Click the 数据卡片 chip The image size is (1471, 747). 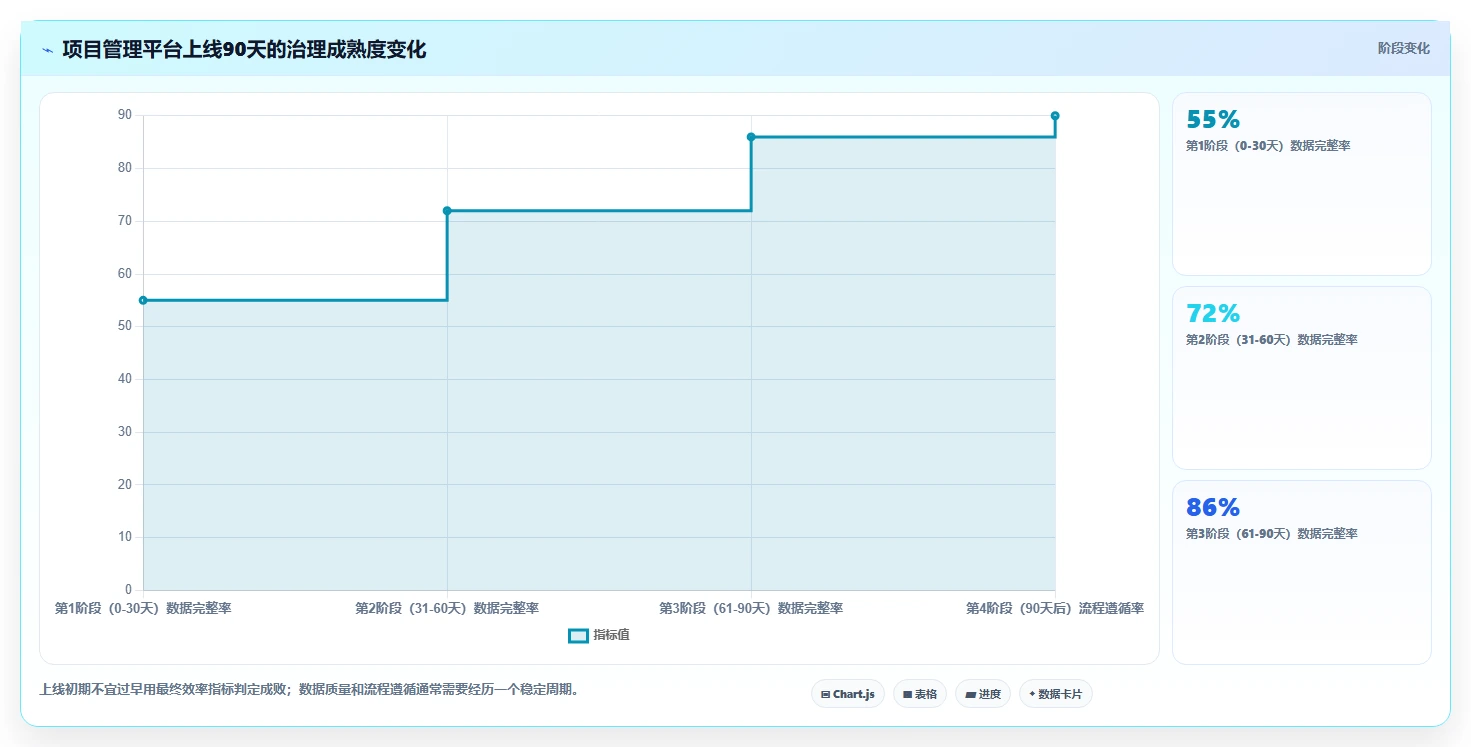coord(1056,694)
